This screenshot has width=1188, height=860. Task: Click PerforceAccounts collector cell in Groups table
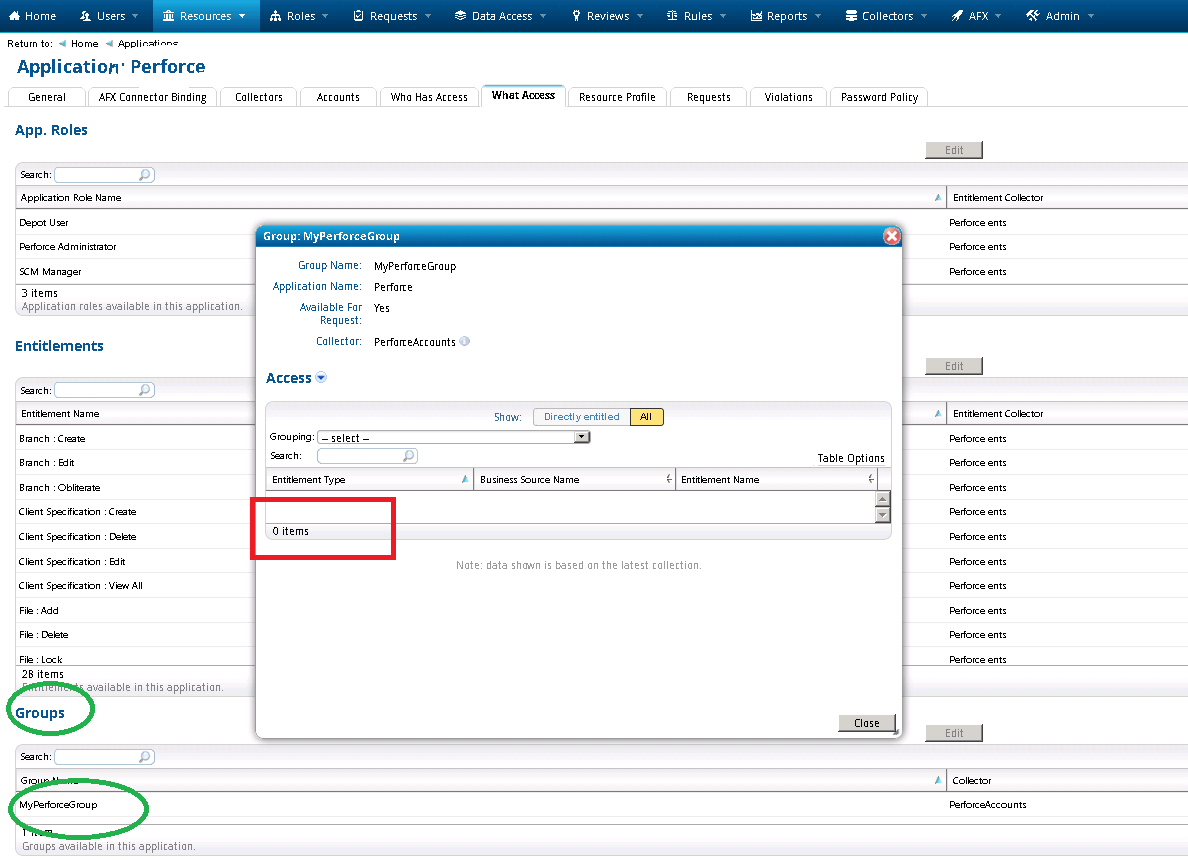point(988,805)
